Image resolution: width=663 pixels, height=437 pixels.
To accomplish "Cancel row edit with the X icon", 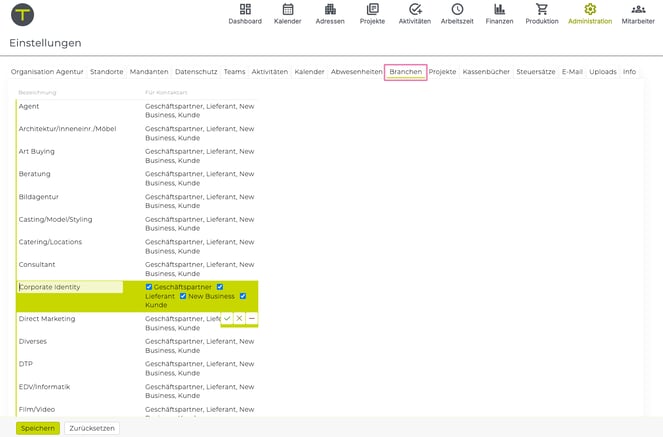I will (x=239, y=318).
